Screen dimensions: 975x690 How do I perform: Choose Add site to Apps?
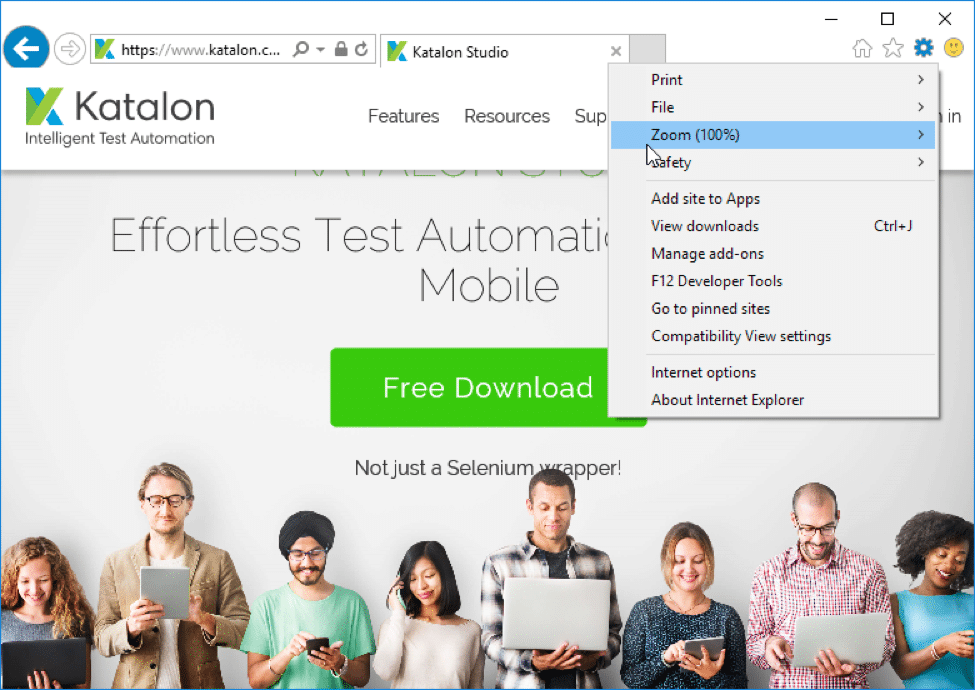[x=773, y=198]
